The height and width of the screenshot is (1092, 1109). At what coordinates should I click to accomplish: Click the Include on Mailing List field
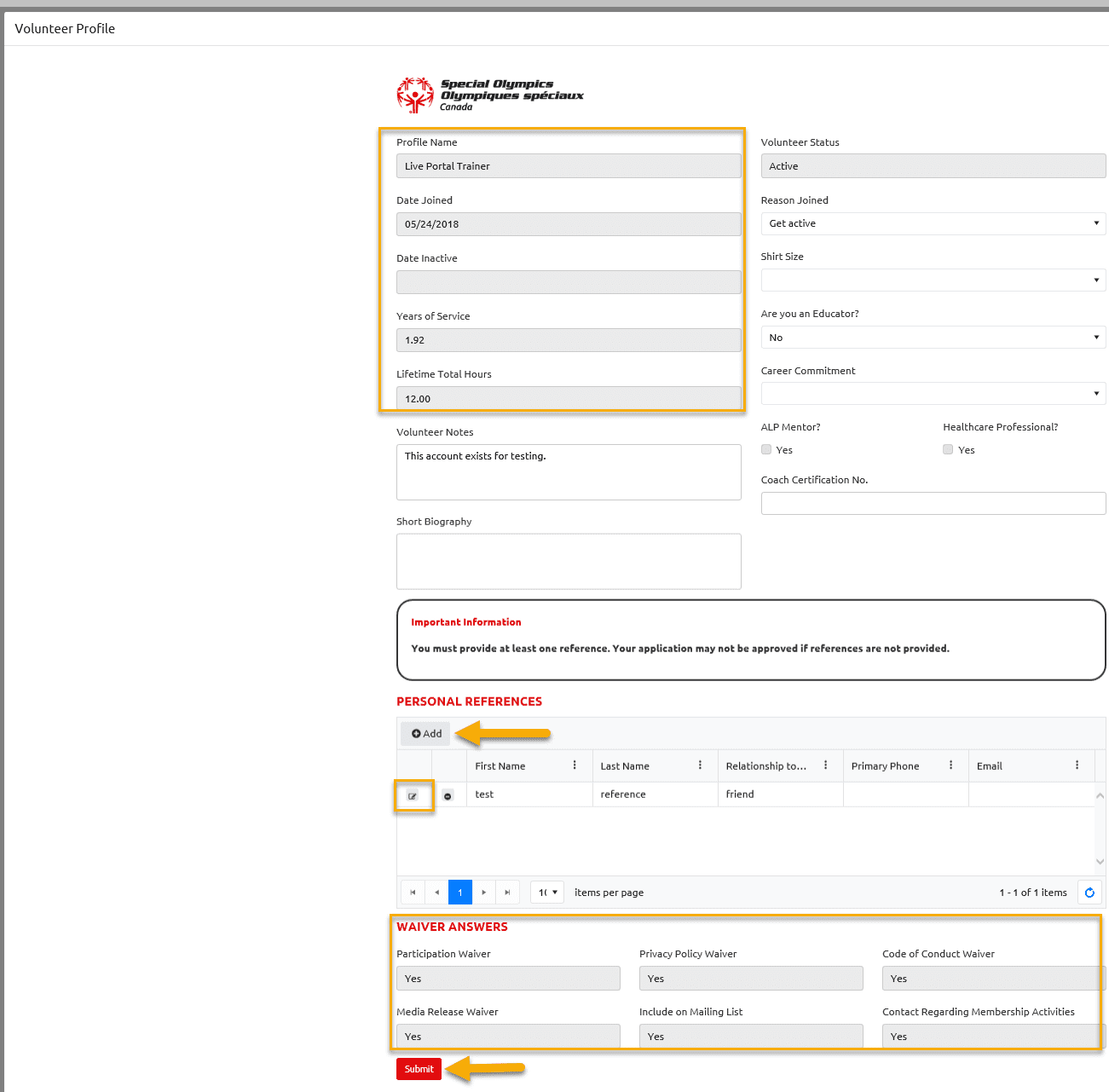pyautogui.click(x=751, y=1037)
